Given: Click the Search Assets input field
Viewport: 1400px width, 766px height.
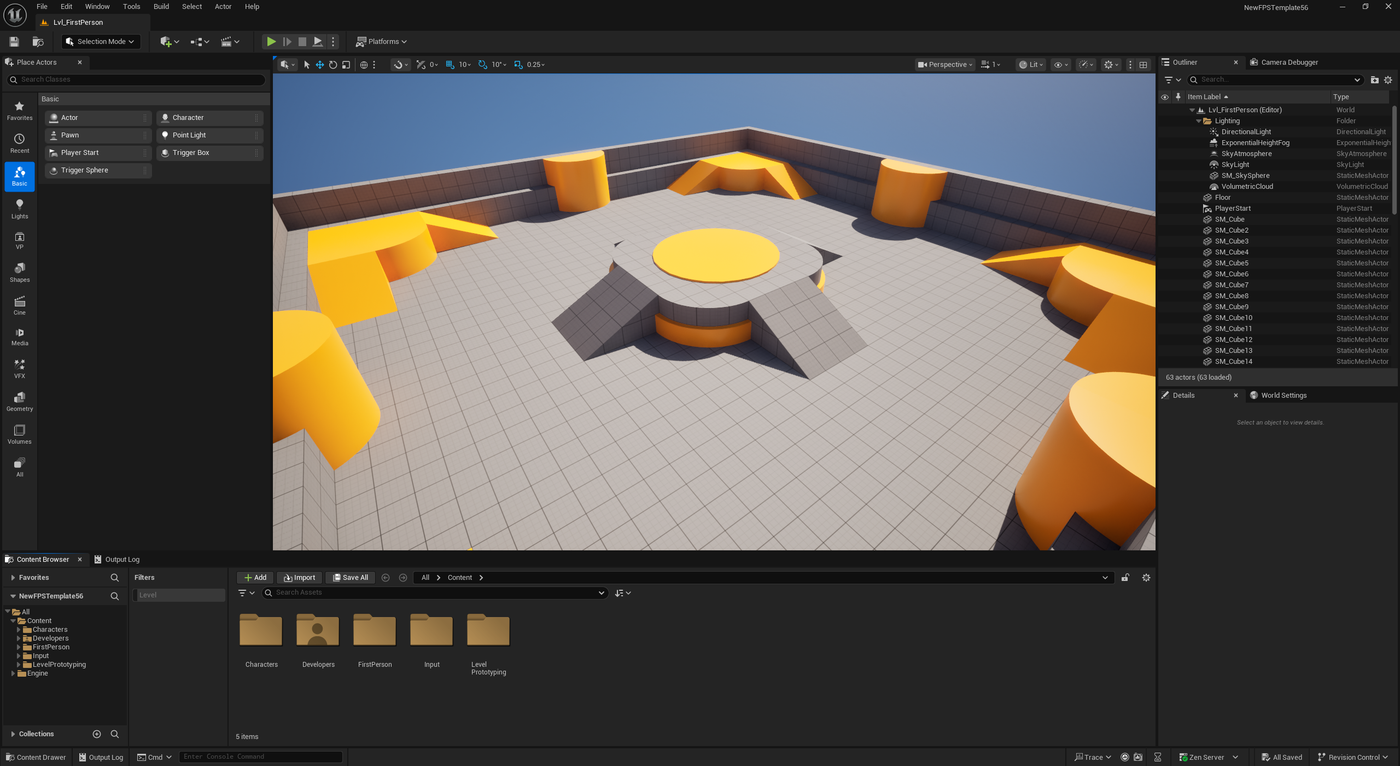Looking at the screenshot, I should 434,593.
